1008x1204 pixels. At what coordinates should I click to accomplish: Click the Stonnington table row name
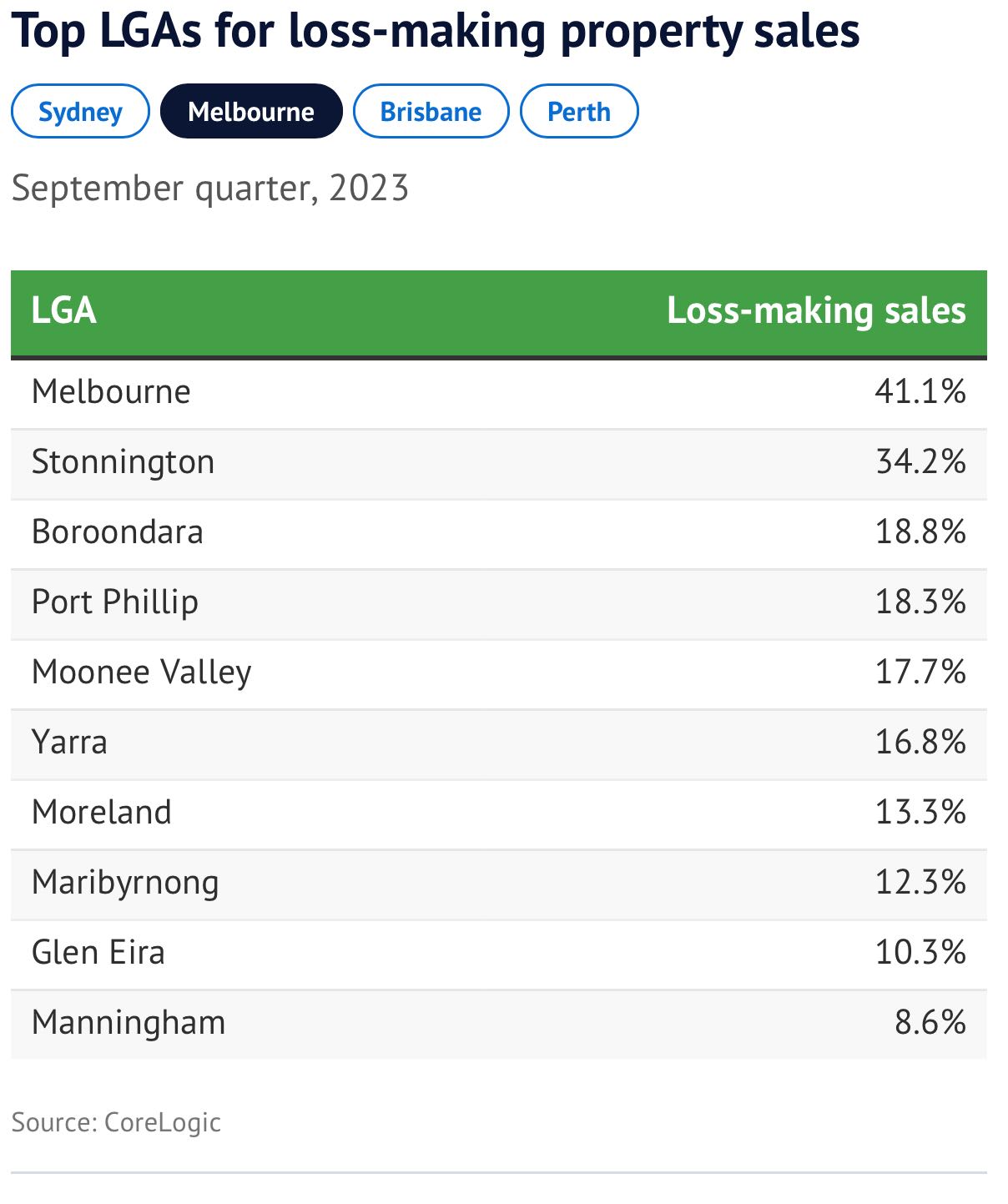click(123, 461)
